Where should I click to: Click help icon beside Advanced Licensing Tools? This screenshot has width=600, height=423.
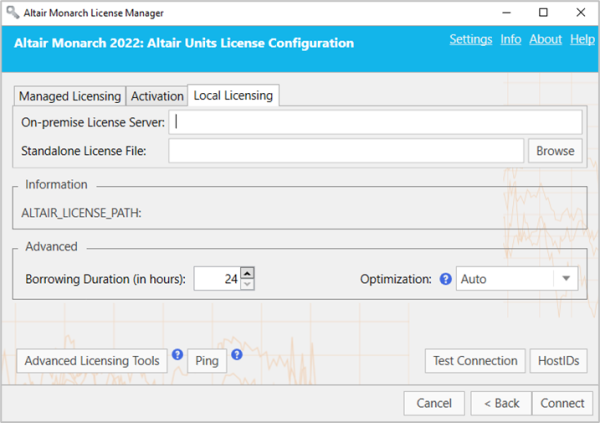tap(177, 354)
